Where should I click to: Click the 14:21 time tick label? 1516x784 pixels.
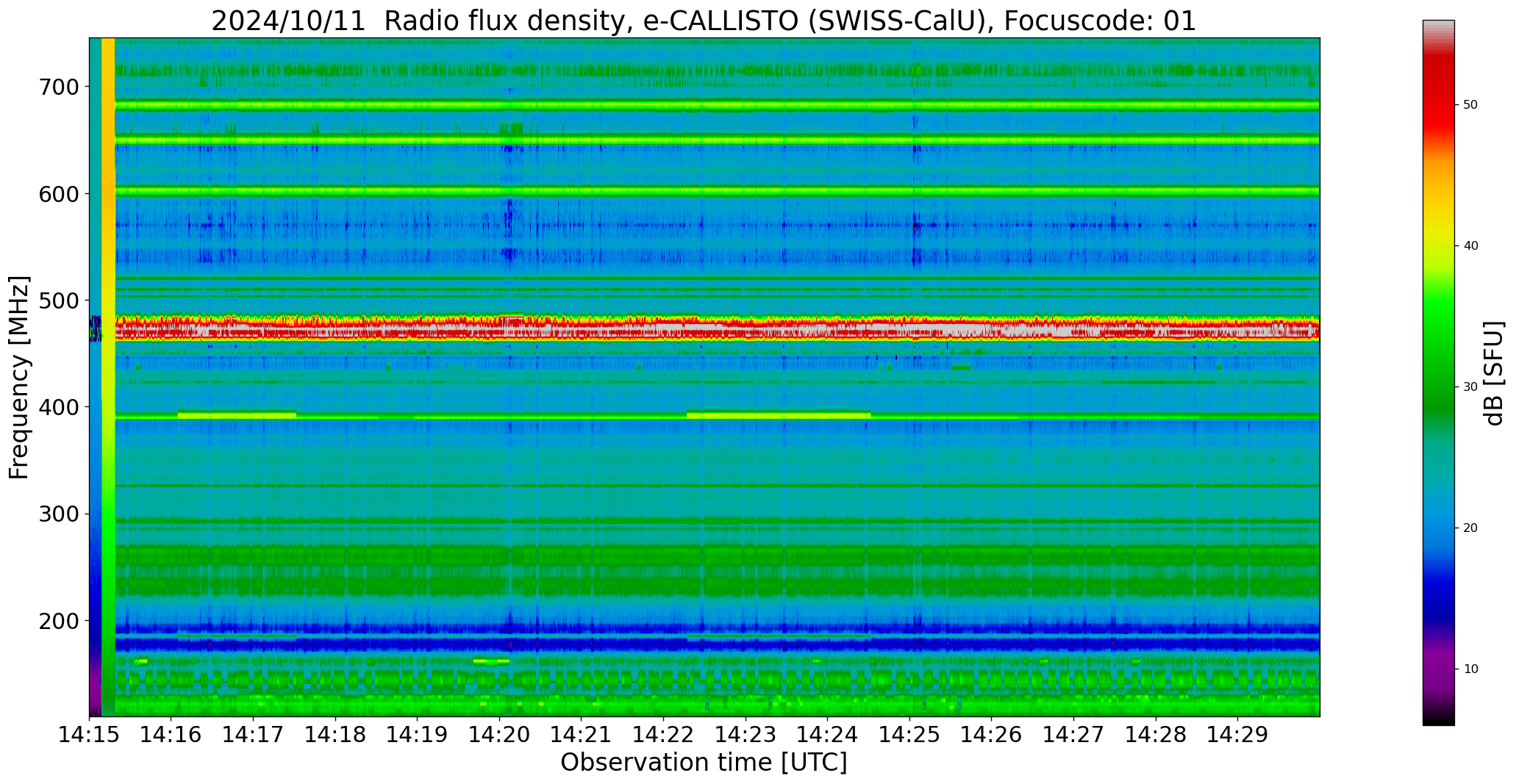[582, 734]
